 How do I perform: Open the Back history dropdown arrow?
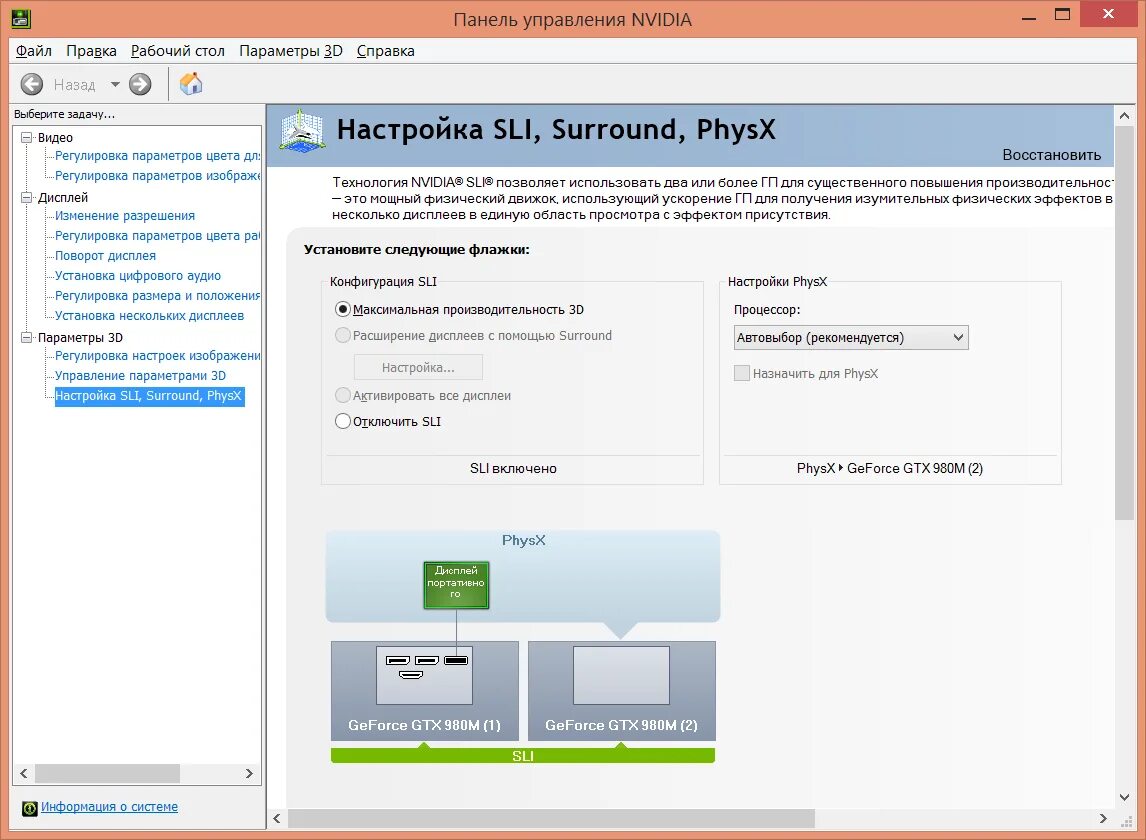pyautogui.click(x=115, y=85)
